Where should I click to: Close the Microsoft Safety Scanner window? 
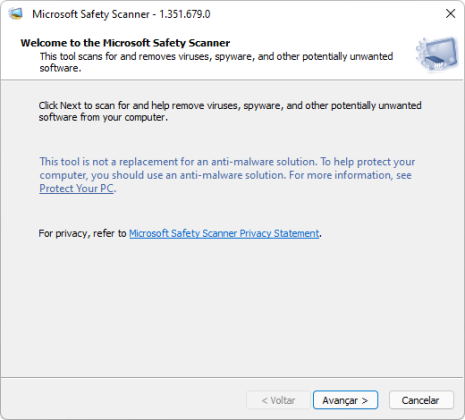coord(450,14)
